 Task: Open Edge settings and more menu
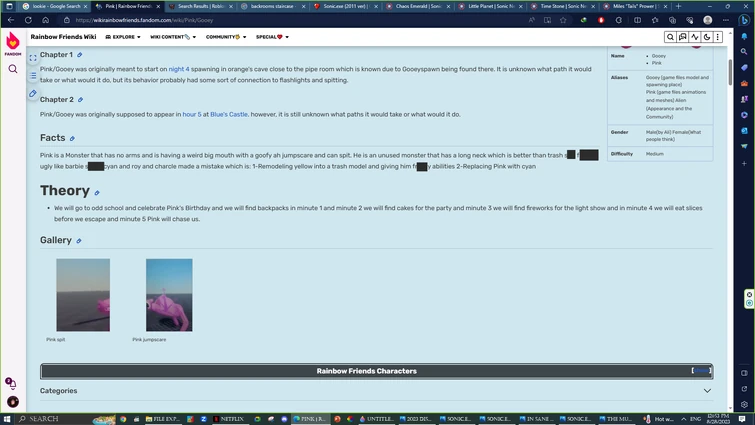[726, 20]
